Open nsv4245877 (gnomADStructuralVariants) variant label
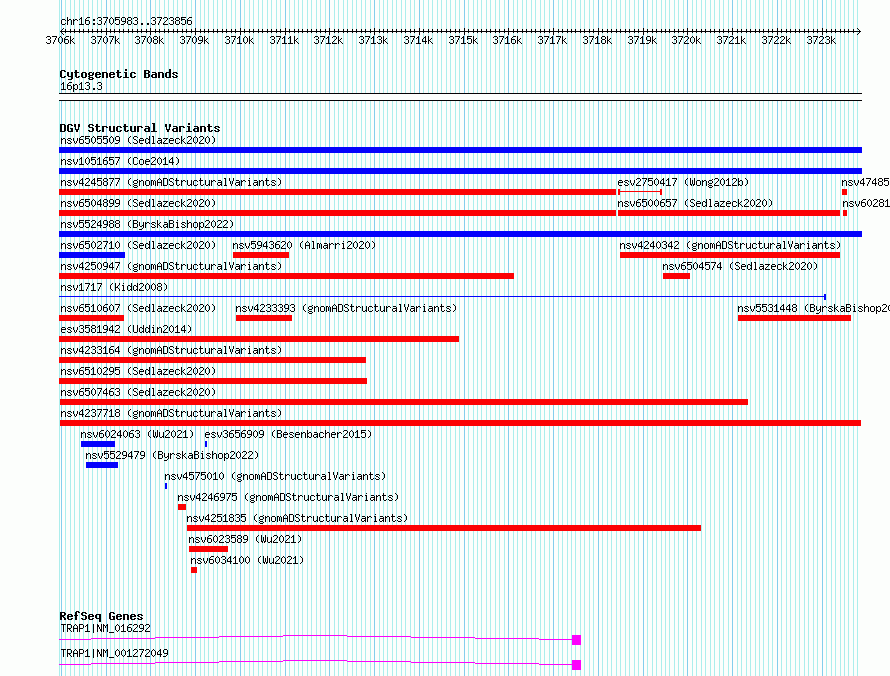890x676 pixels. (171, 182)
